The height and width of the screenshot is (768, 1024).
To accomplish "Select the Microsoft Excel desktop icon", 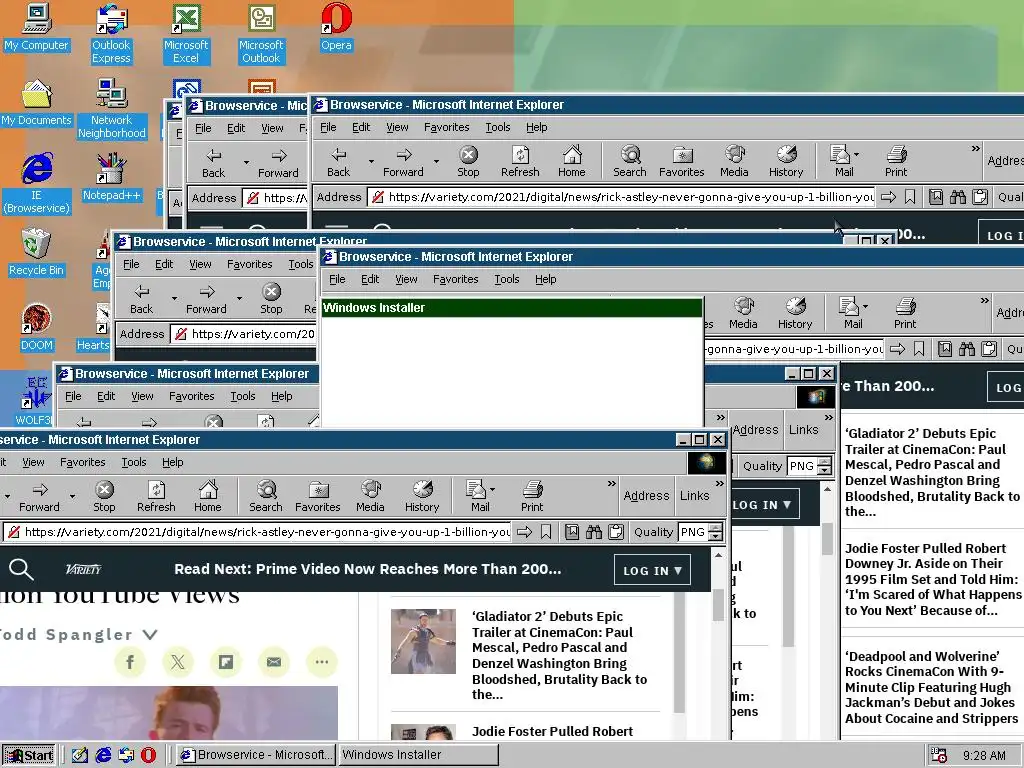I will pos(186,33).
